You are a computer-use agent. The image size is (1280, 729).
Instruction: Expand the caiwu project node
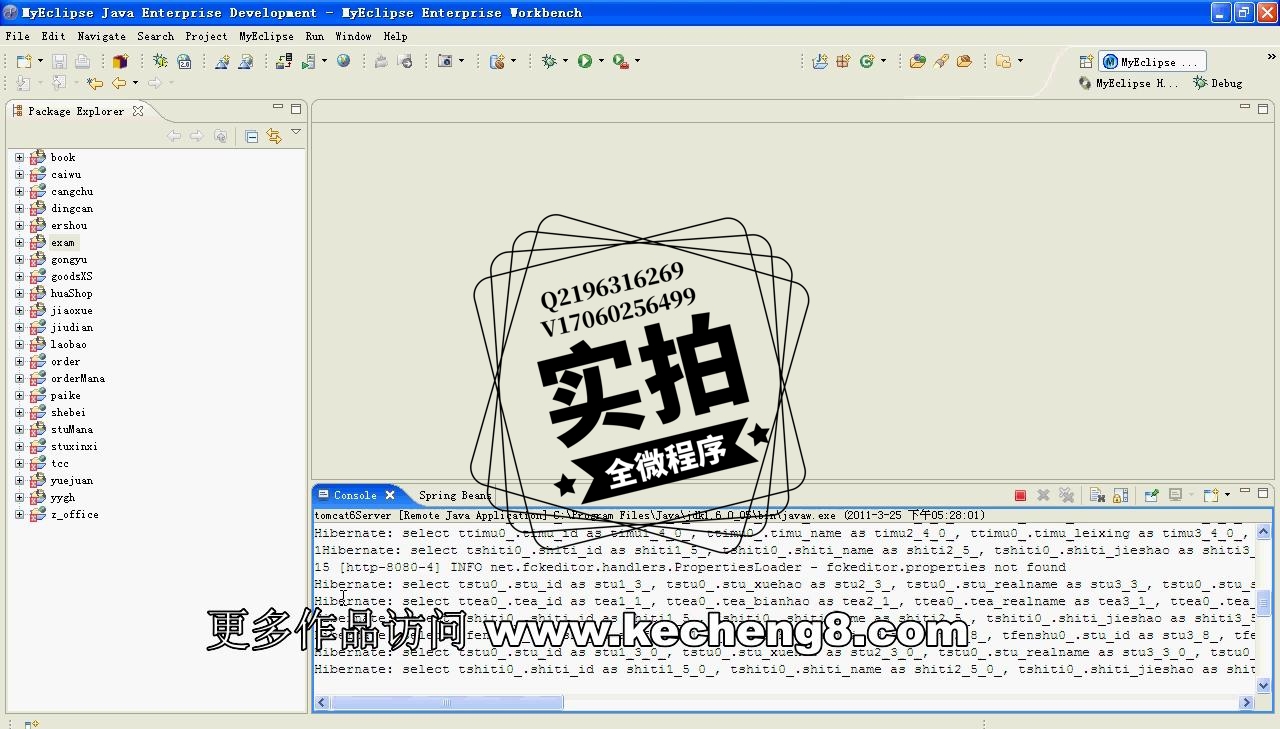(19, 174)
